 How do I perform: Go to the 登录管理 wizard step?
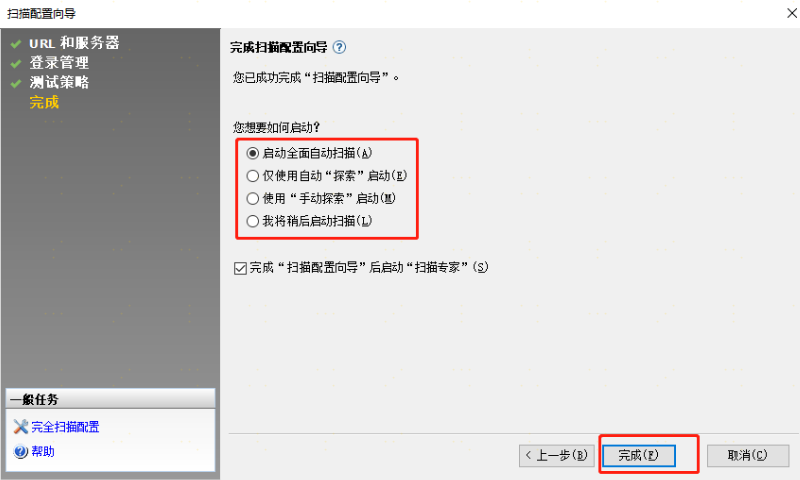tap(59, 63)
